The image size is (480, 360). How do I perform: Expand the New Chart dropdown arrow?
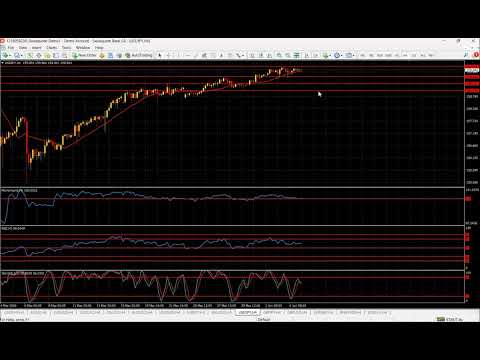[10, 55]
